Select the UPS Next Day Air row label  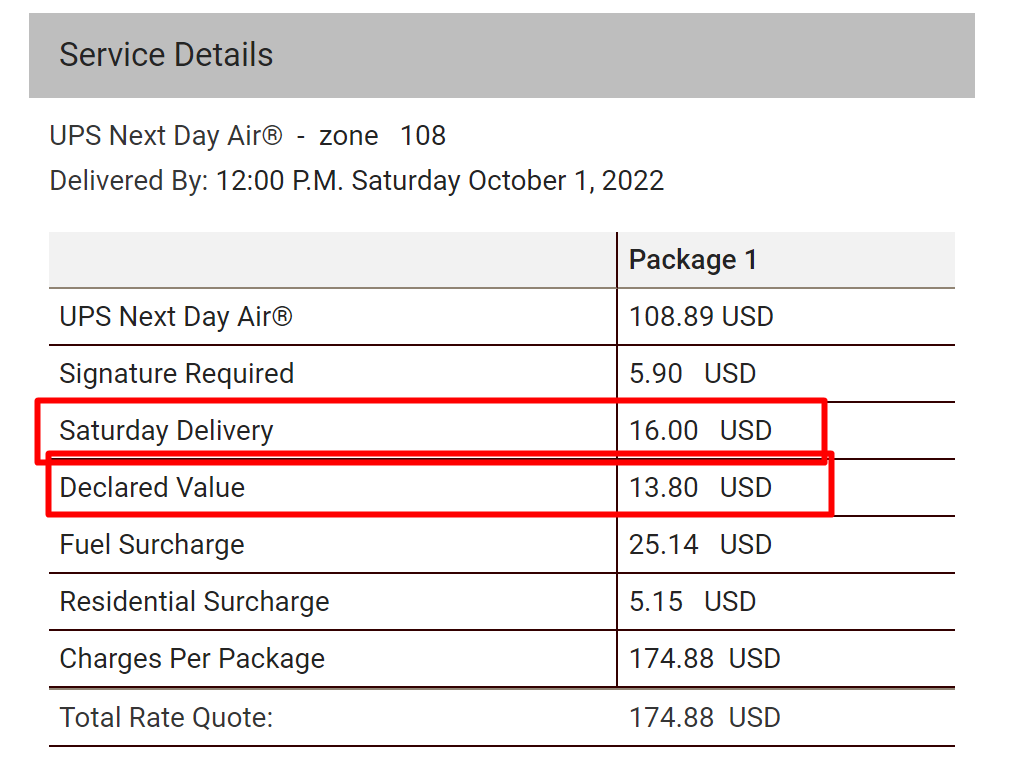[176, 317]
